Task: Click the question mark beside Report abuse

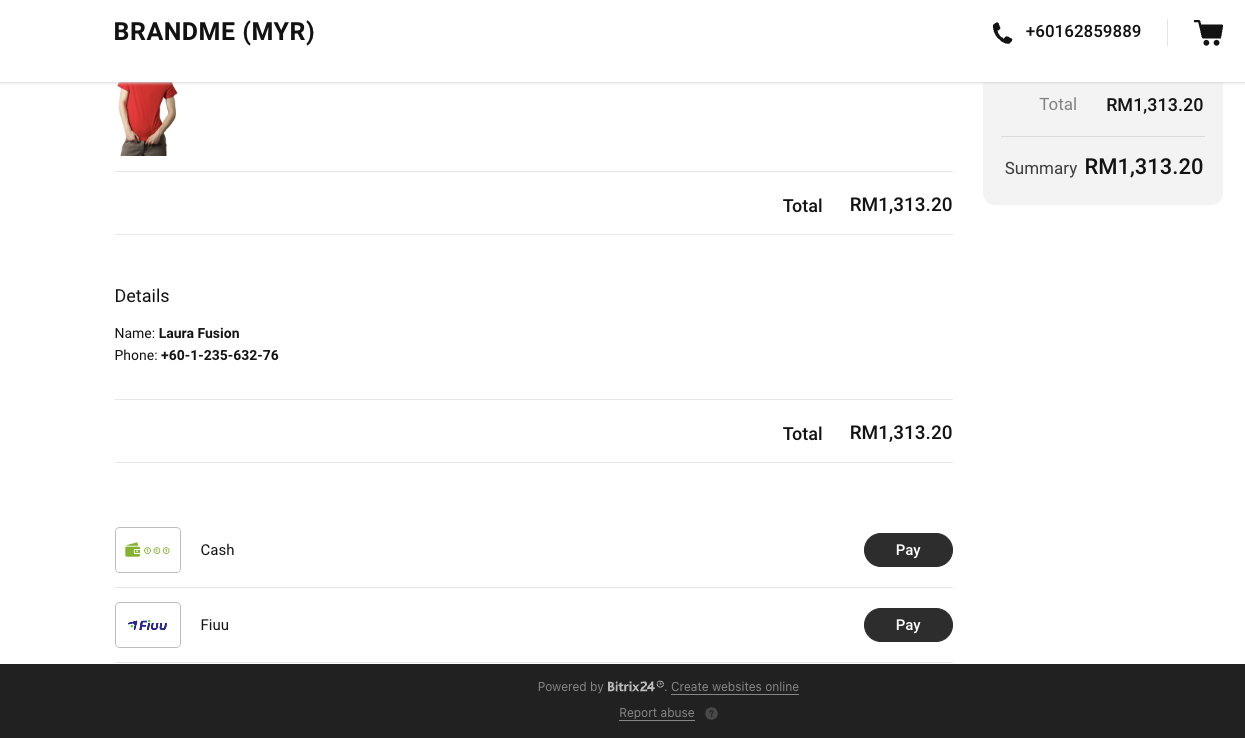Action: pos(711,713)
